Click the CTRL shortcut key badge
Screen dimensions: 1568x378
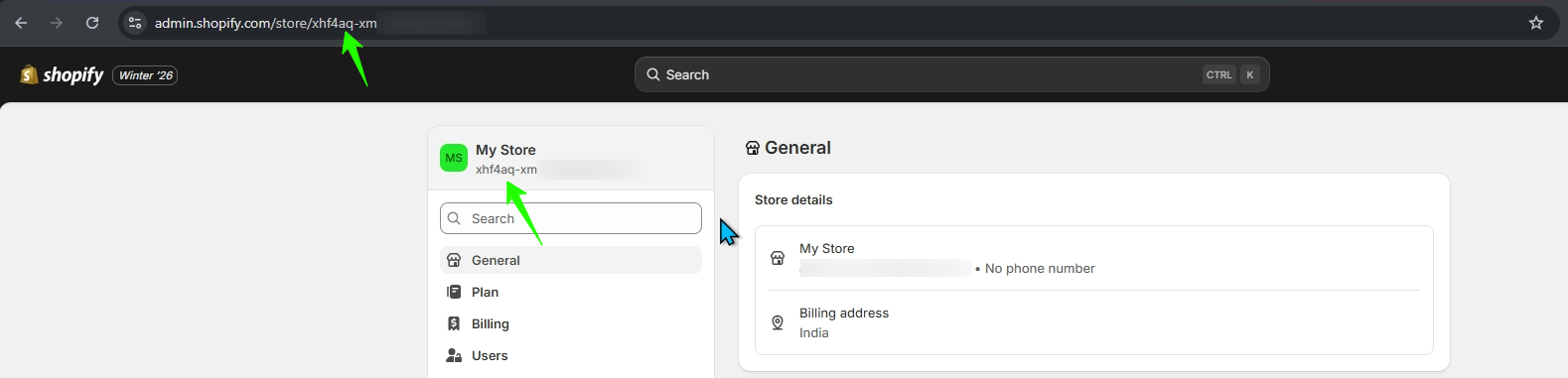[1219, 74]
